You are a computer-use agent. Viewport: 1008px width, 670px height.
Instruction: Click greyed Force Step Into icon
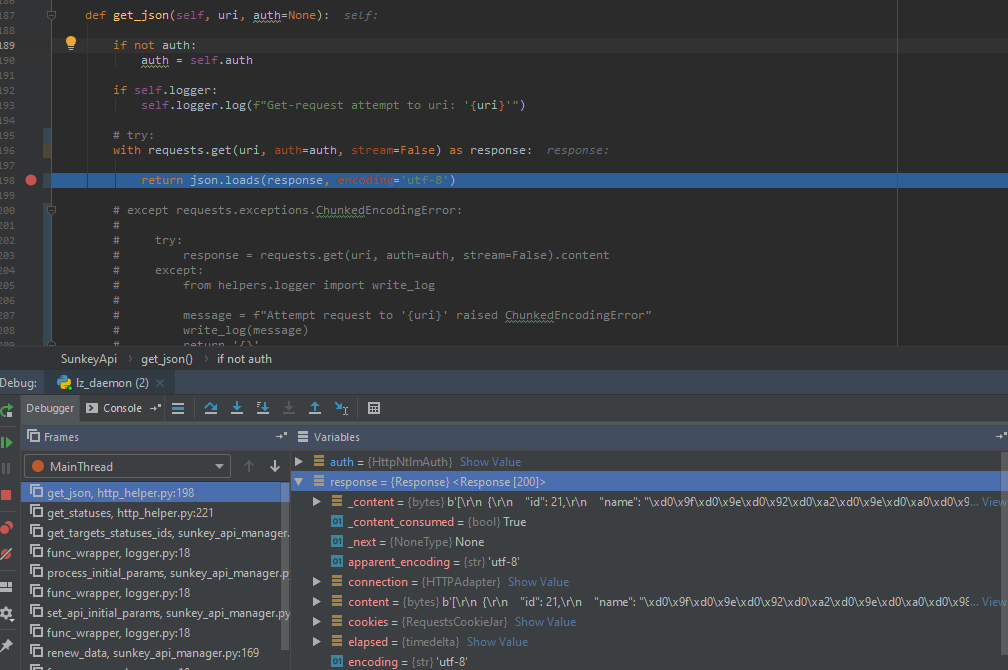click(289, 408)
